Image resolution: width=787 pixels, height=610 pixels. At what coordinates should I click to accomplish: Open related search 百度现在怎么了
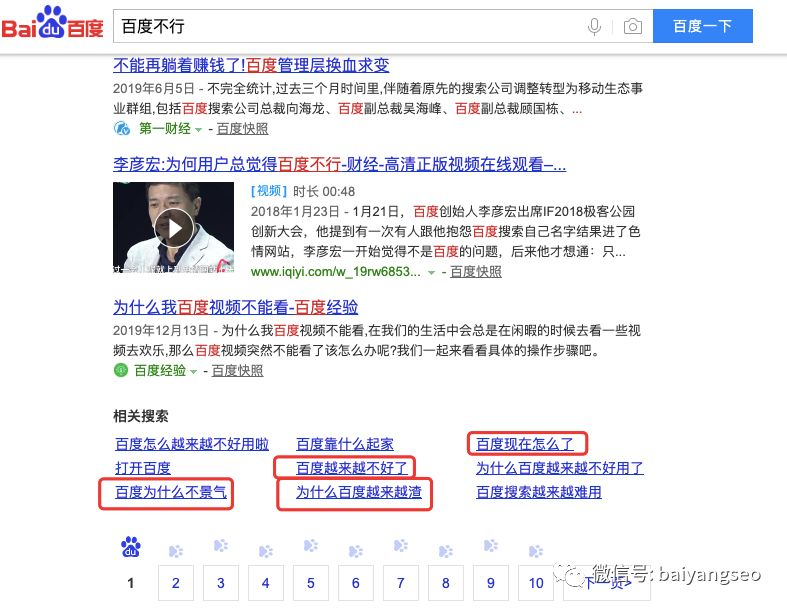(x=525, y=443)
